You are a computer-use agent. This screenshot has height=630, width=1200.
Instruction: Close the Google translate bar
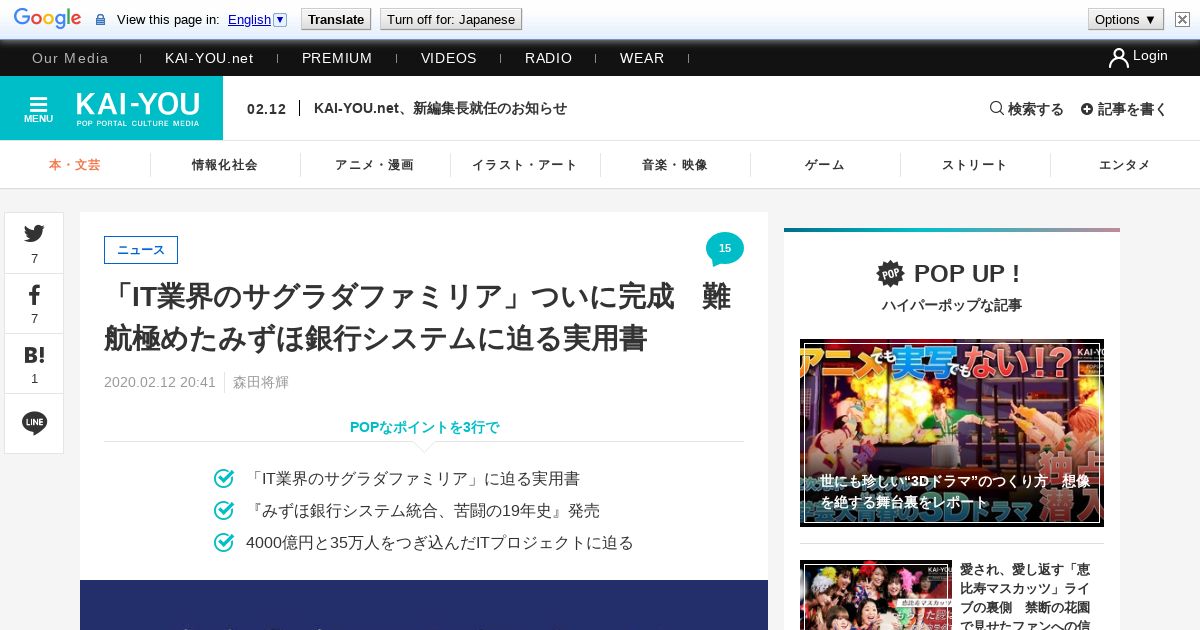coord(1182,19)
